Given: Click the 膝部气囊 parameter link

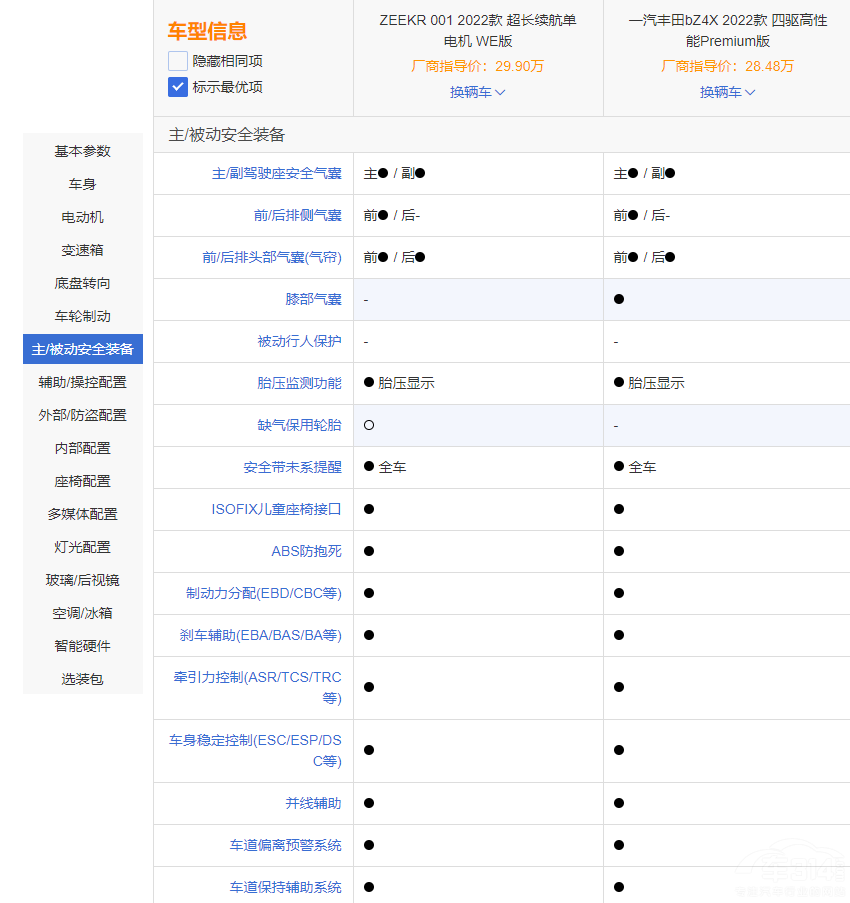Looking at the screenshot, I should [313, 299].
